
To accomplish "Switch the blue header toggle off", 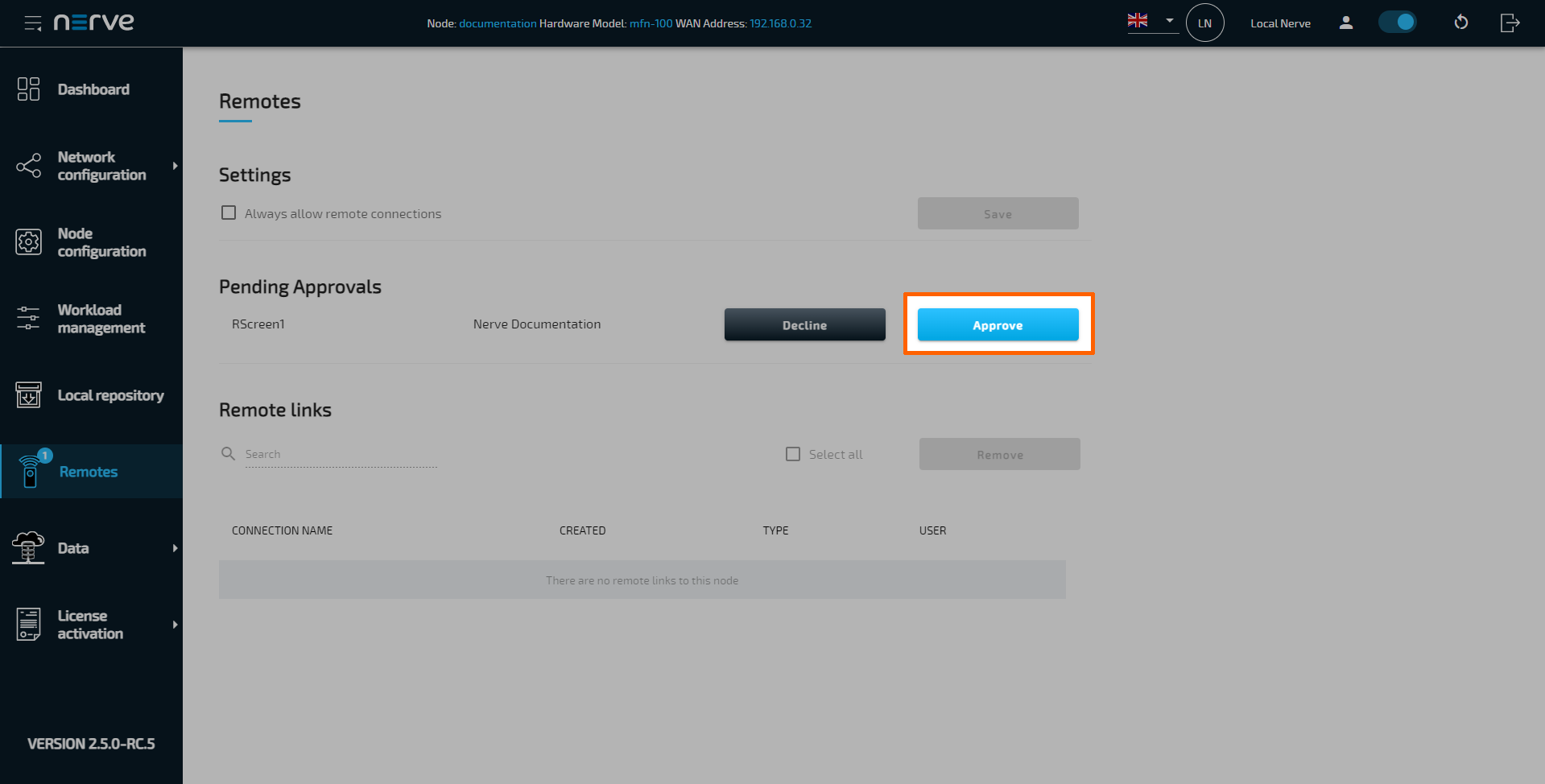I will [x=1398, y=22].
